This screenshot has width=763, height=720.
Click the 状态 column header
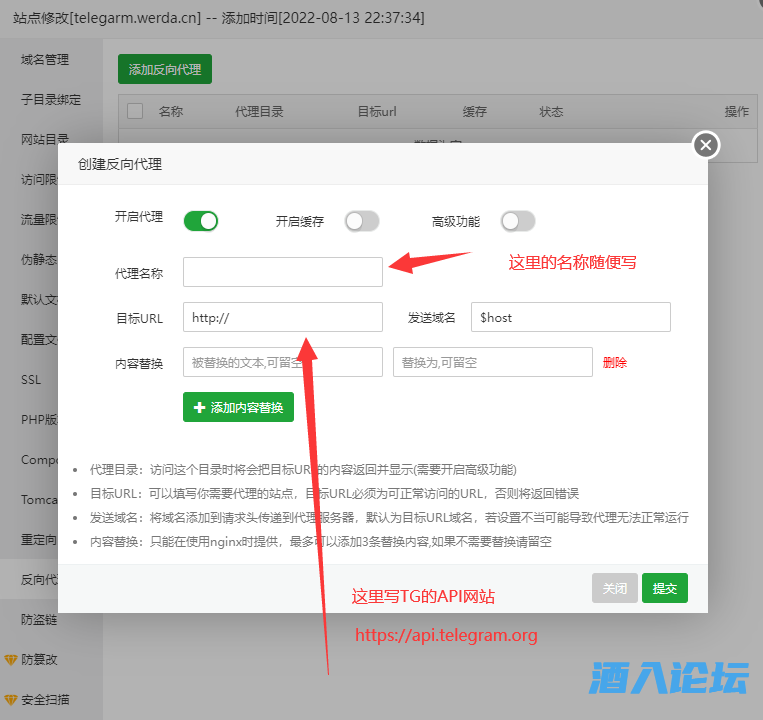pos(551,111)
